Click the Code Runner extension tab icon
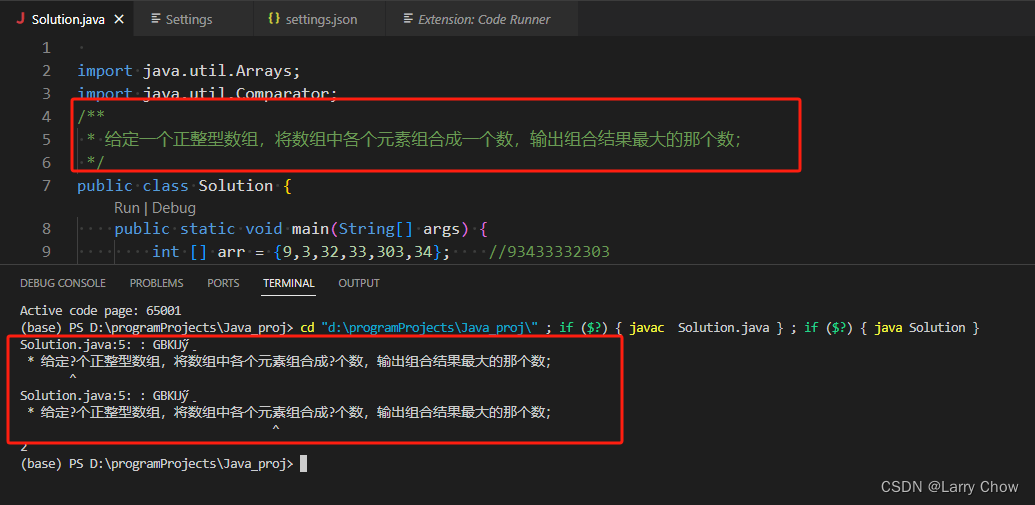The height and width of the screenshot is (505, 1035). [408, 18]
